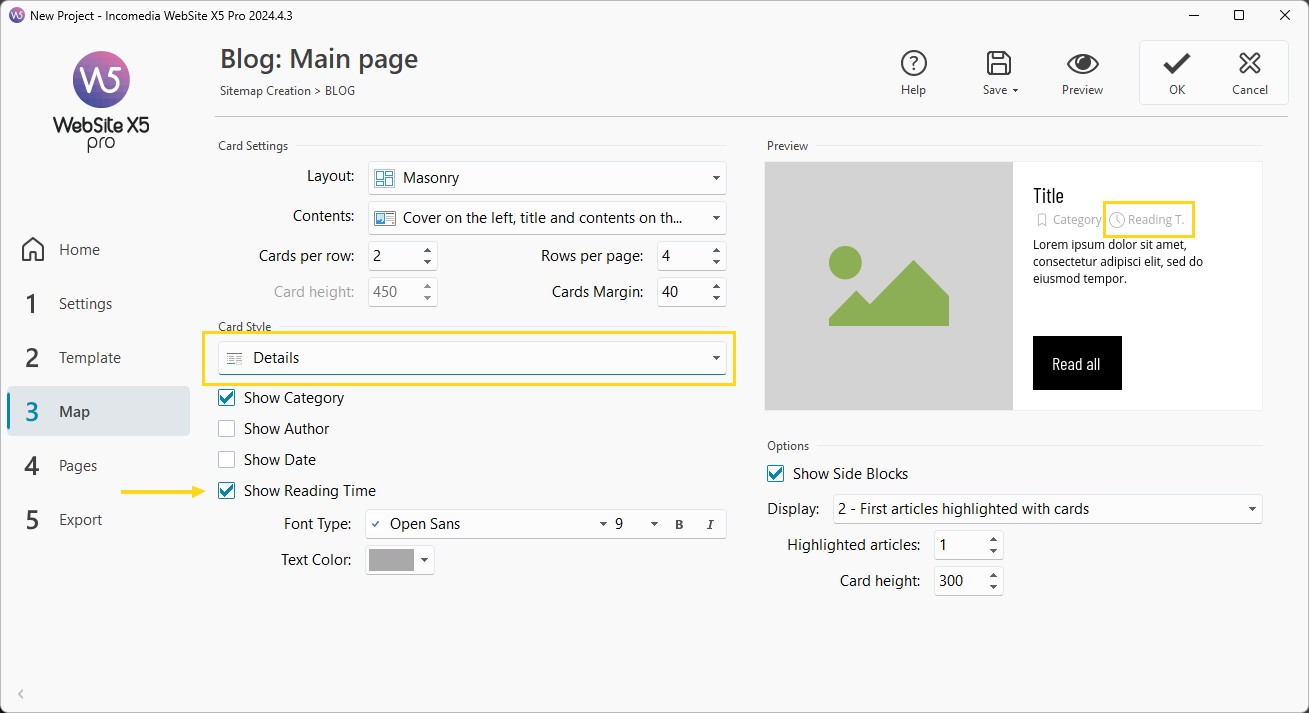1309x713 pixels.
Task: Click the Blog: Main page heading
Action: [319, 60]
